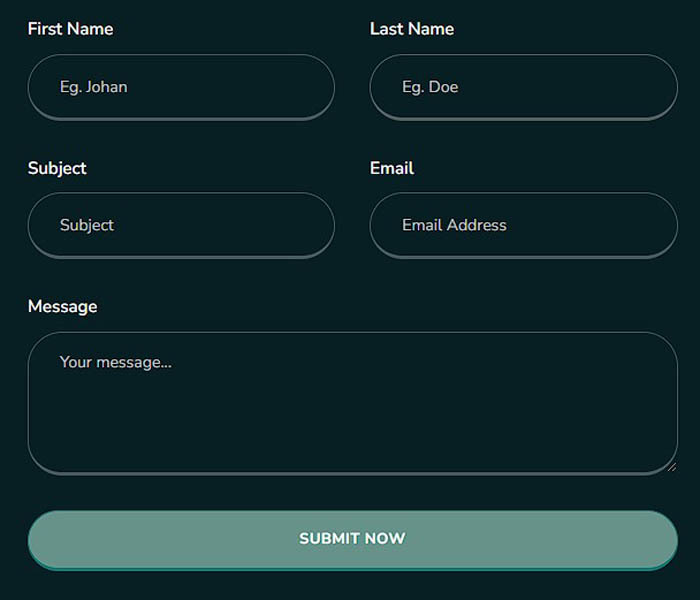
Task: Select the Subject input field
Action: click(x=181, y=225)
